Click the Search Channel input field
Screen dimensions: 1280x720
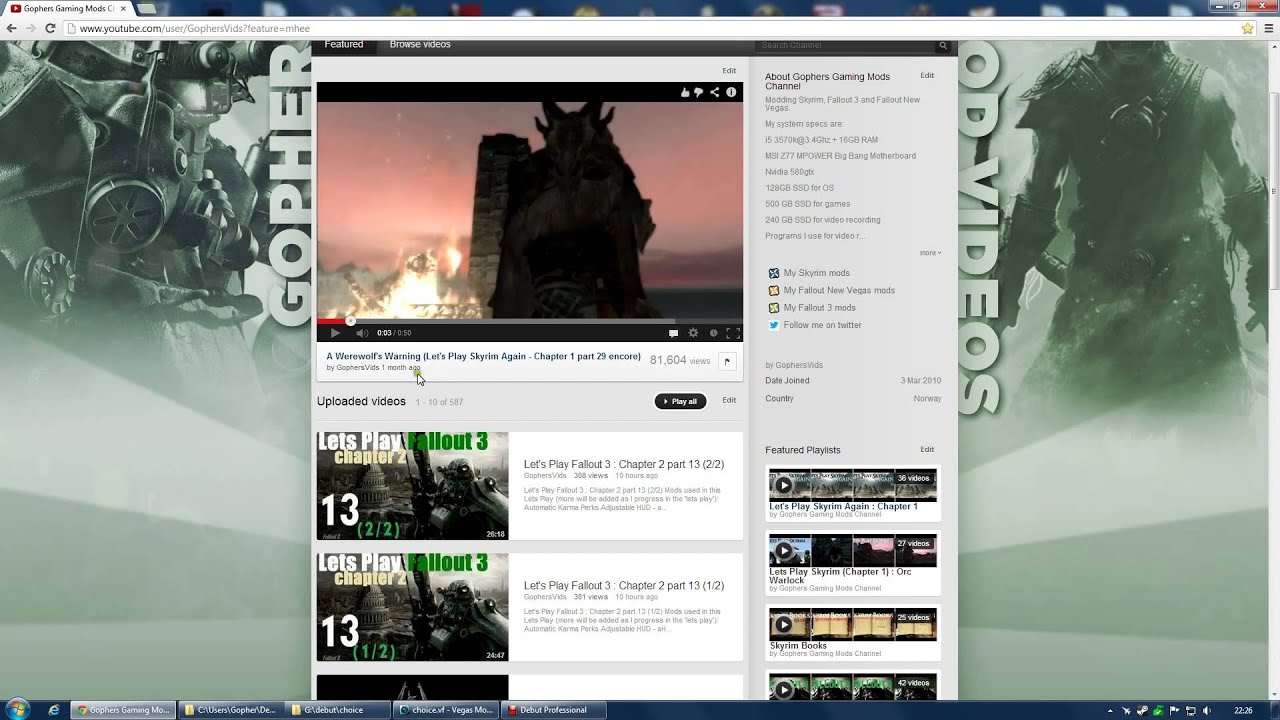[845, 45]
